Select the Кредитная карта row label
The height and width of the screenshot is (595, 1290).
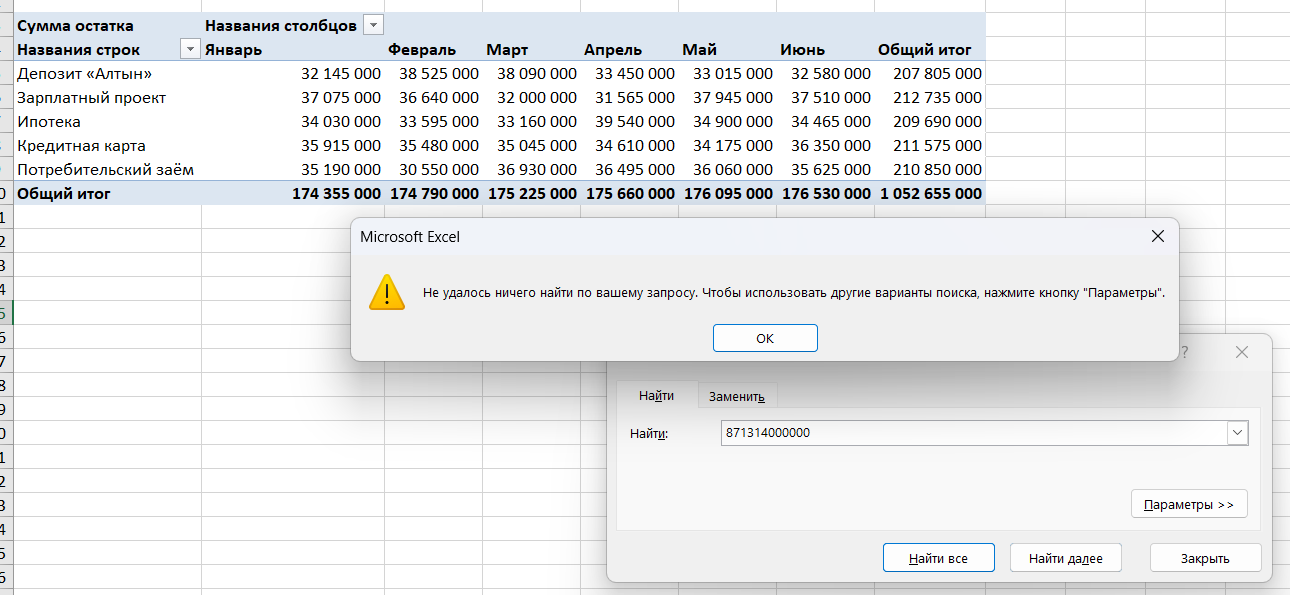click(108, 145)
